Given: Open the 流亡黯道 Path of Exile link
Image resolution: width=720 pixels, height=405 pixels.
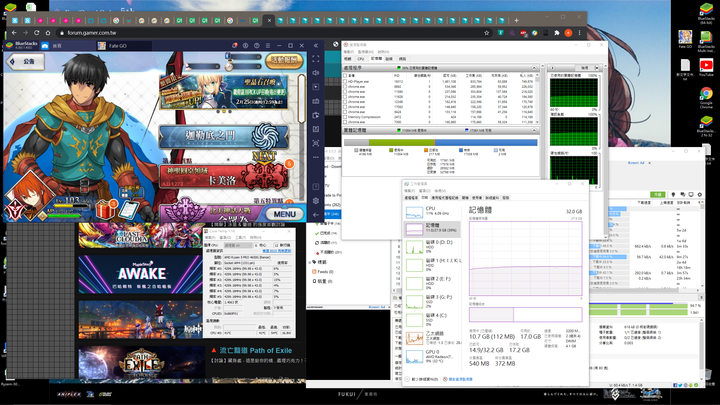Looking at the screenshot, I should click(x=256, y=350).
